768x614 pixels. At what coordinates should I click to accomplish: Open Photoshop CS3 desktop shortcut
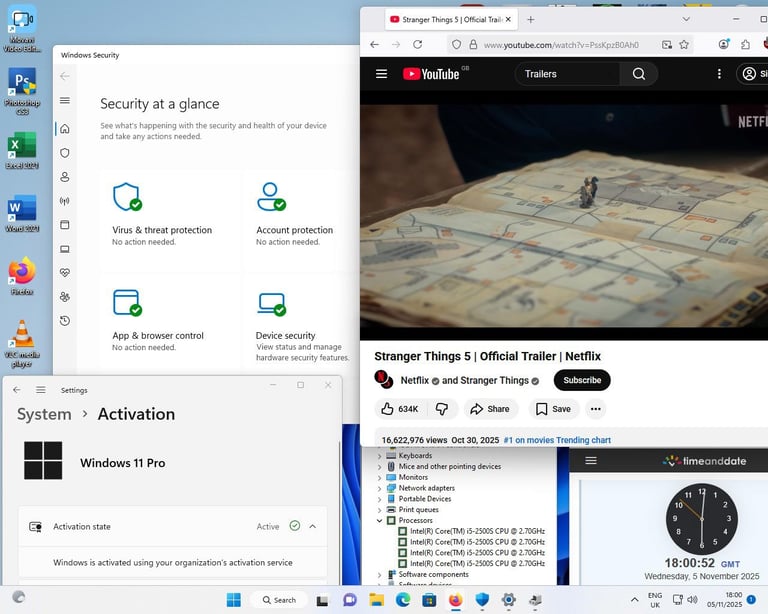click(x=22, y=92)
